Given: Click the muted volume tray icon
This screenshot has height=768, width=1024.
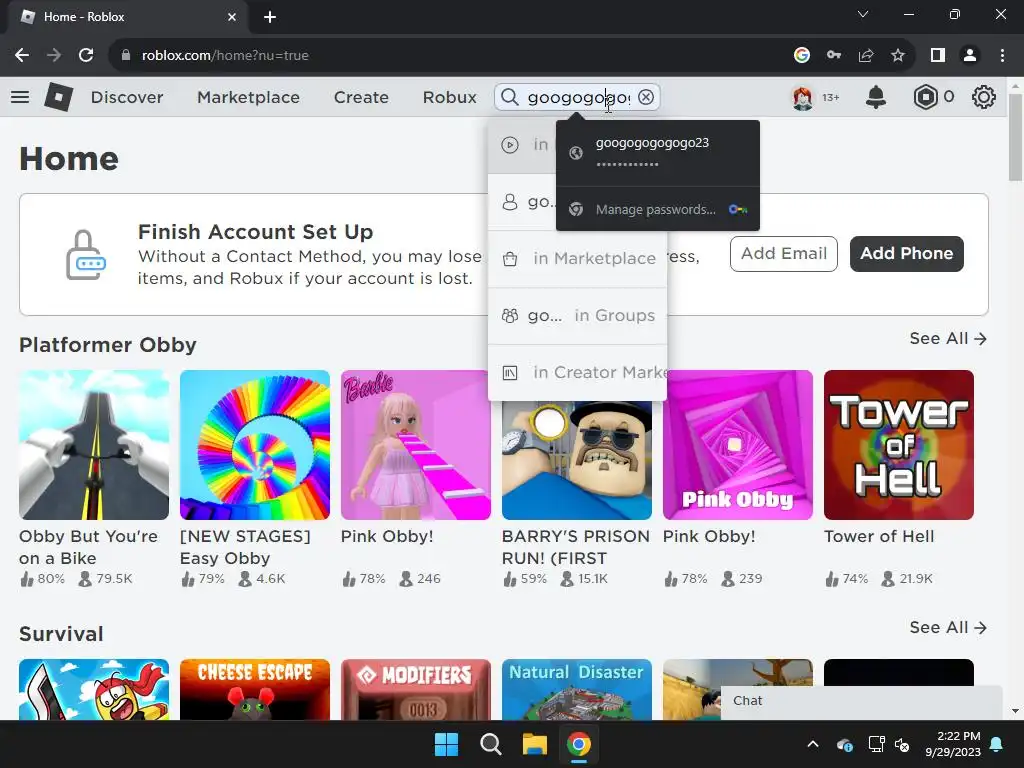Looking at the screenshot, I should coord(902,744).
